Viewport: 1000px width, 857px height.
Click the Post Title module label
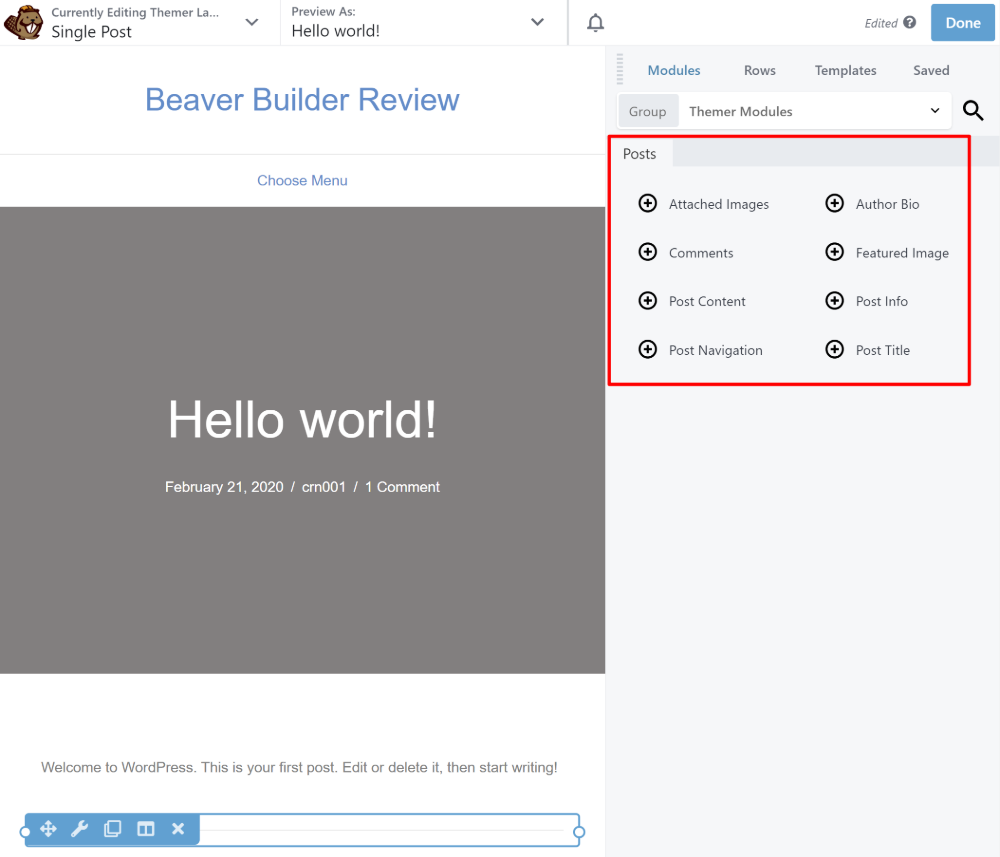pos(883,350)
